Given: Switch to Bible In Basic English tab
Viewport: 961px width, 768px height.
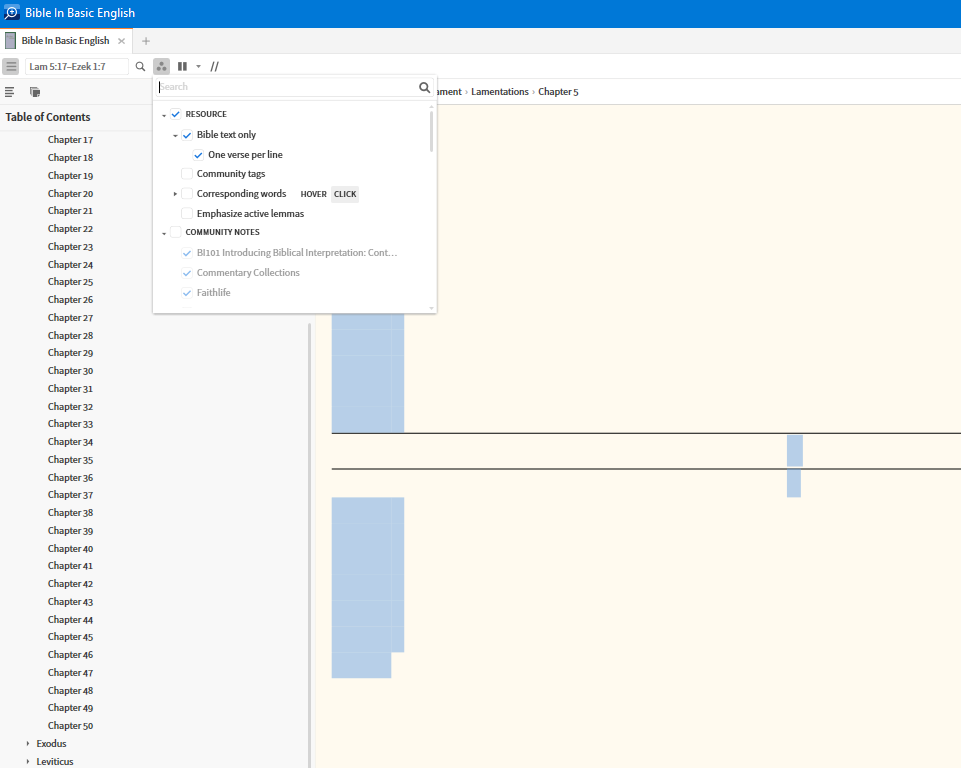Looking at the screenshot, I should coord(66,41).
